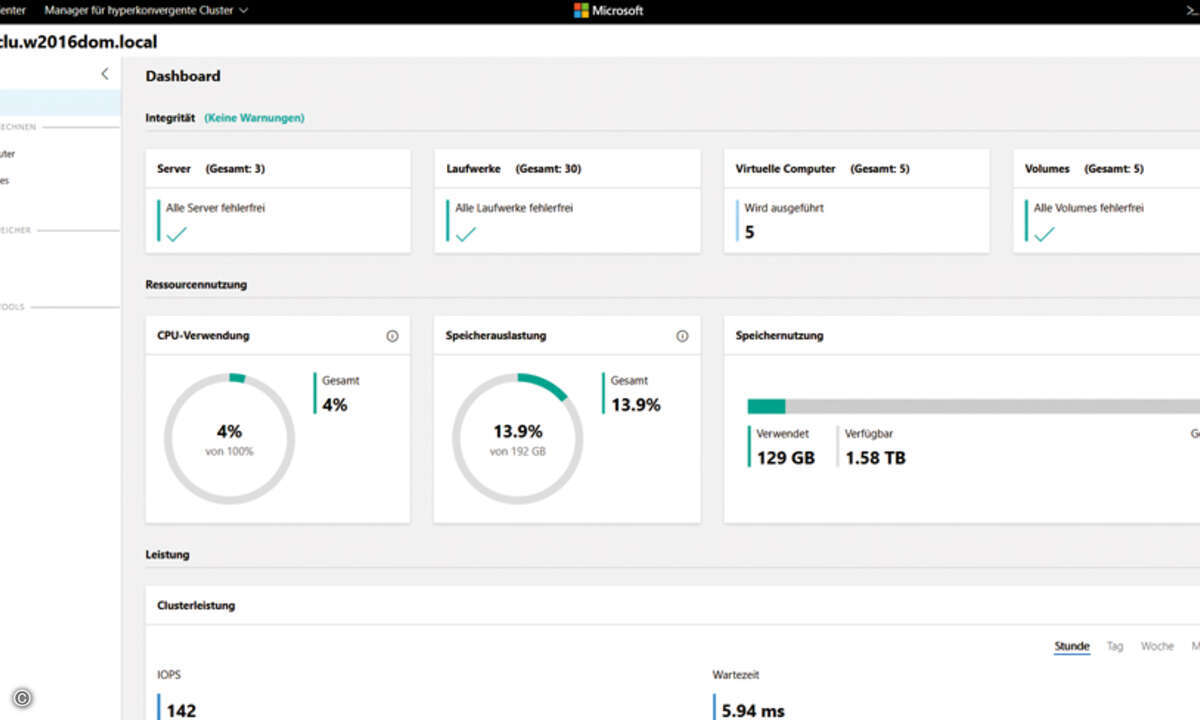This screenshot has height=720, width=1200.
Task: Select the running VM count 5
Action: click(x=750, y=232)
